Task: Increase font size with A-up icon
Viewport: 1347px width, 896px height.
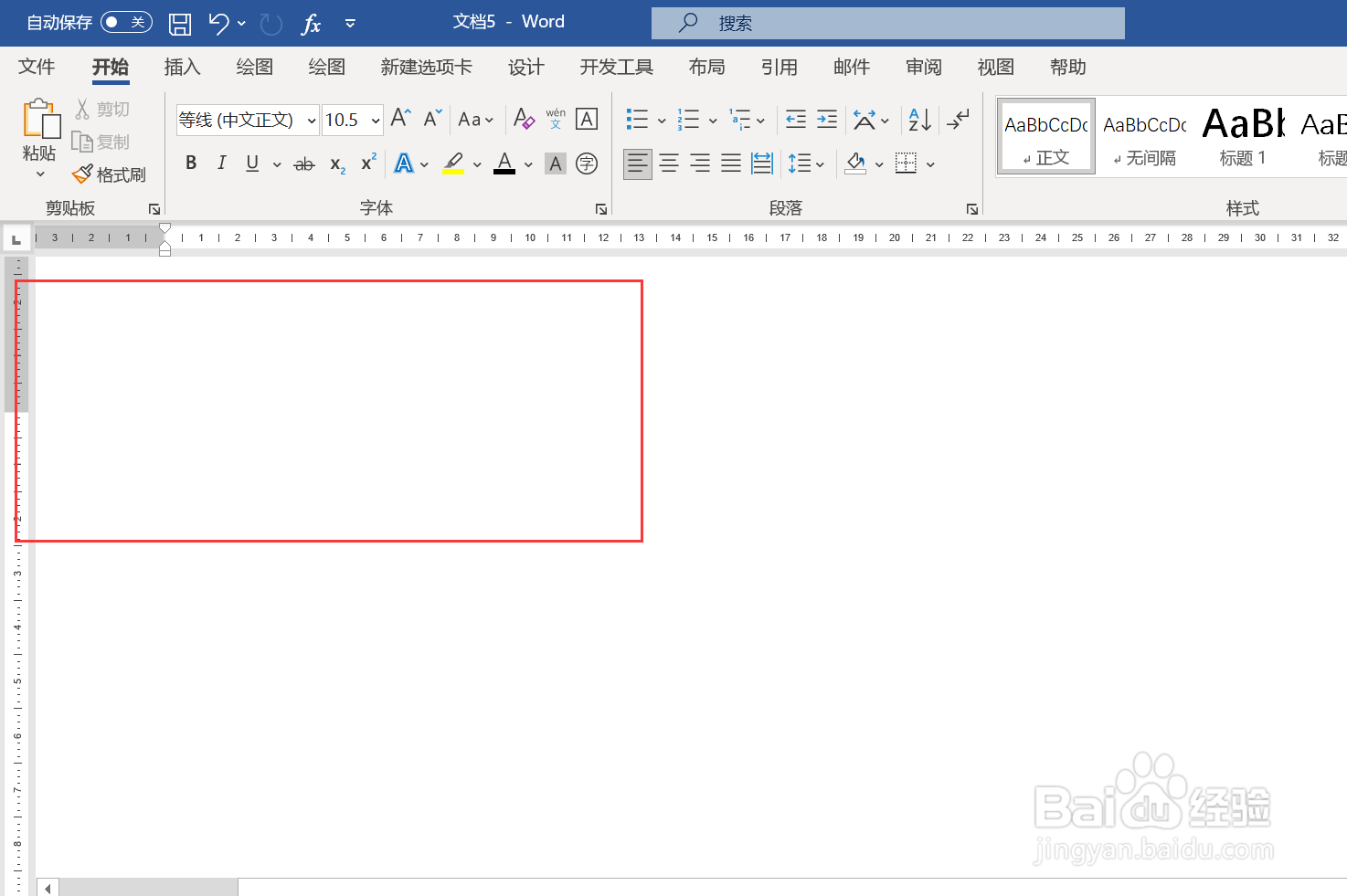Action: pos(400,118)
